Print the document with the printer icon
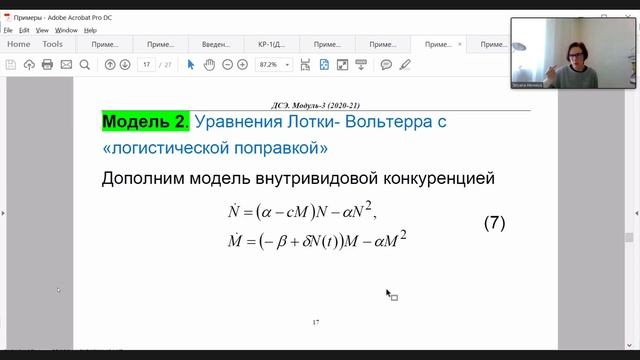 47,64
